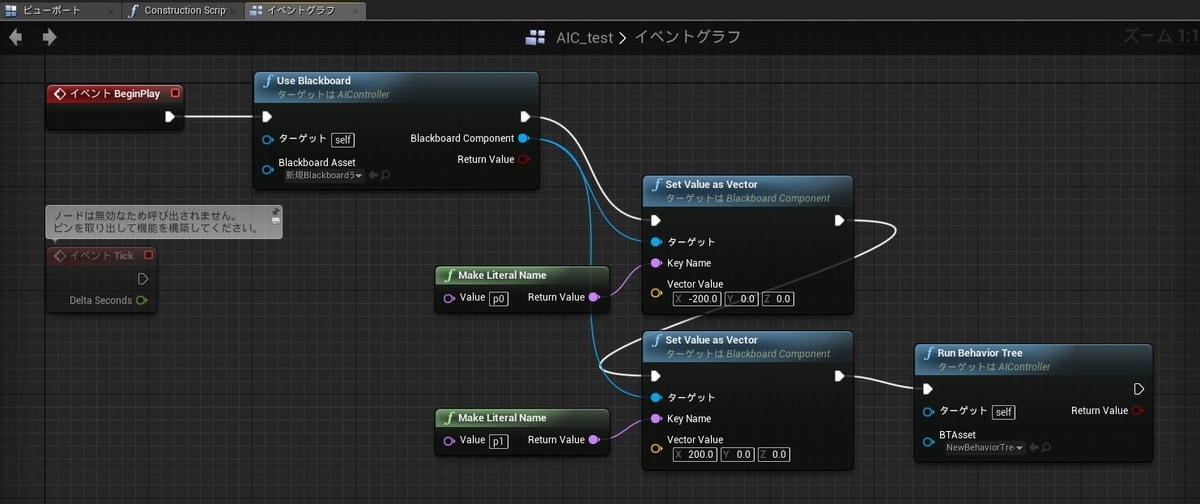
Task: Click the BTAsset input pin
Action: tap(929, 441)
